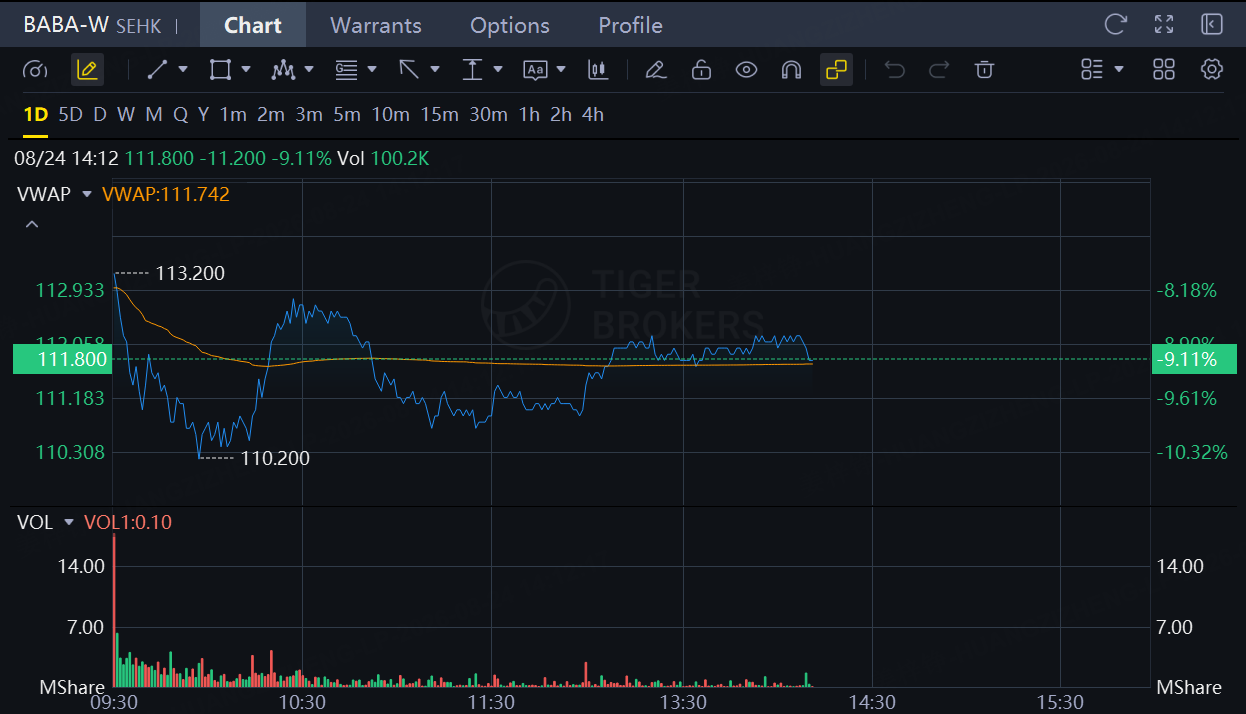Click the redo arrow
The width and height of the screenshot is (1246, 714).
coord(939,70)
